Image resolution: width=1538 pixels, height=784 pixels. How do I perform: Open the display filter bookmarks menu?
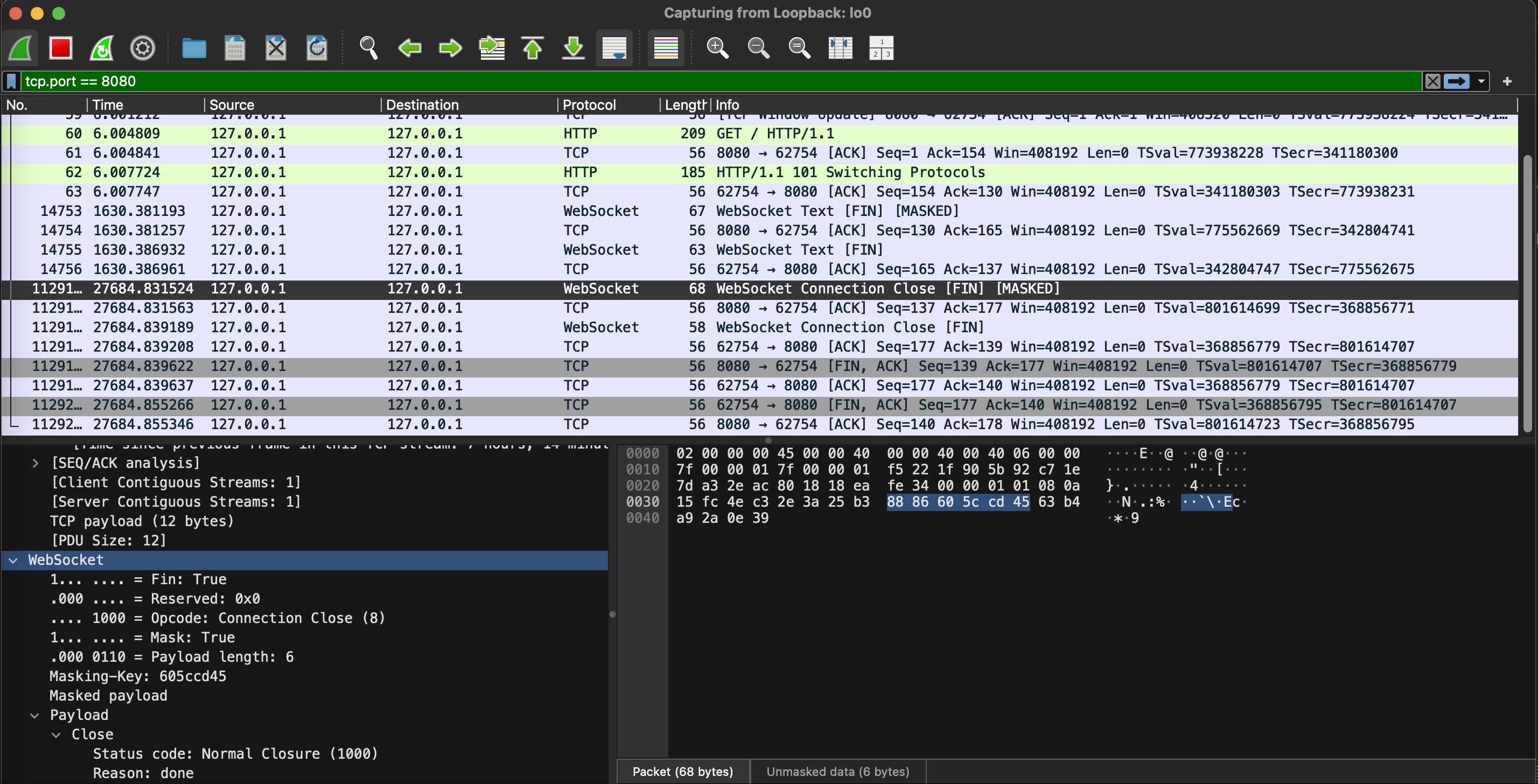tap(11, 81)
